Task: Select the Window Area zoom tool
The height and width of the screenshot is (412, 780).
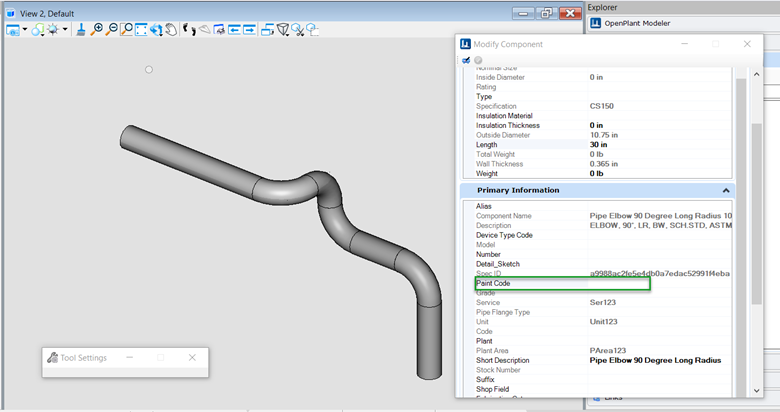Action: coord(126,30)
